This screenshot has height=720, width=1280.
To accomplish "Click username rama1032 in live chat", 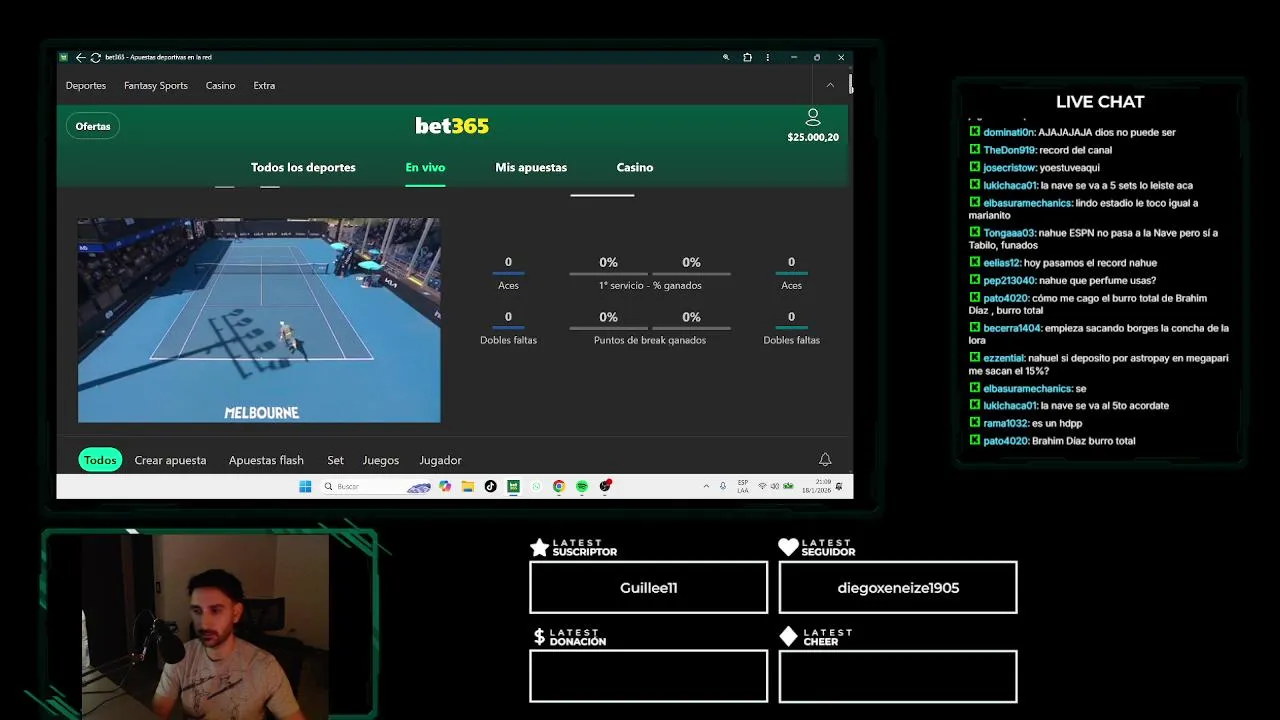I will click(1005, 423).
